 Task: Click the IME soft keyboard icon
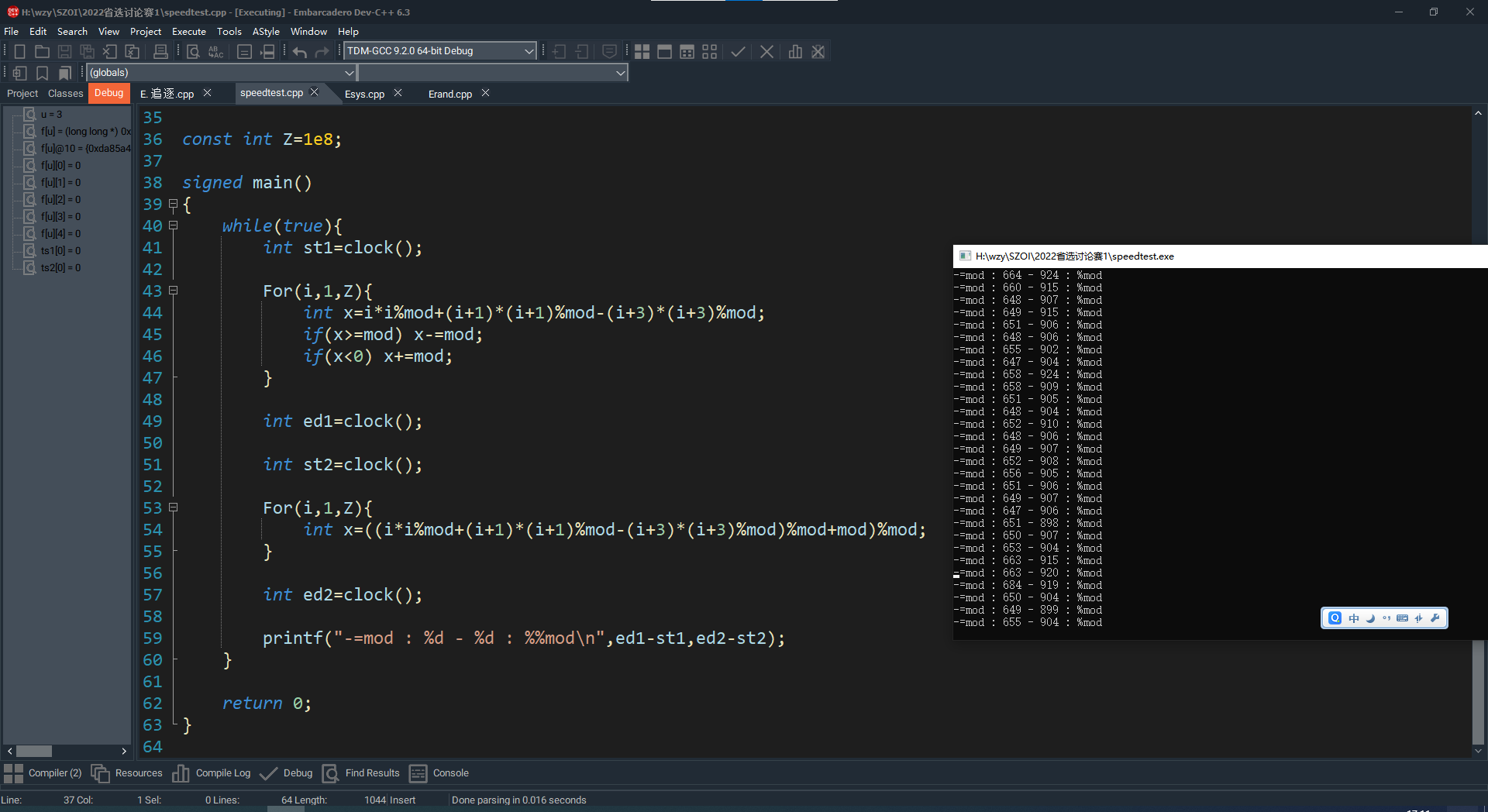(1402, 618)
